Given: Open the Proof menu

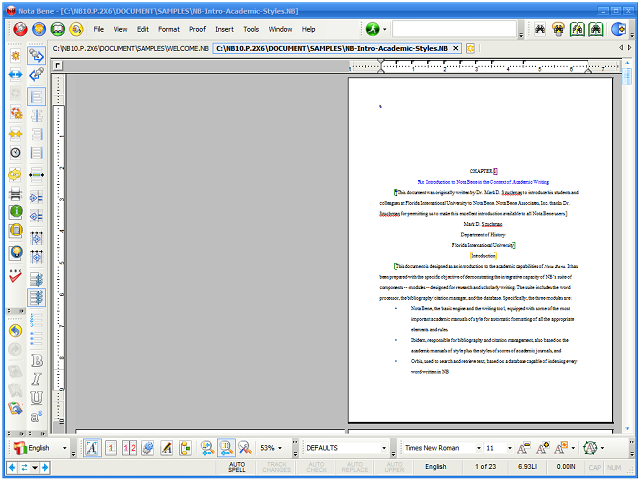Looking at the screenshot, I should coord(197,29).
